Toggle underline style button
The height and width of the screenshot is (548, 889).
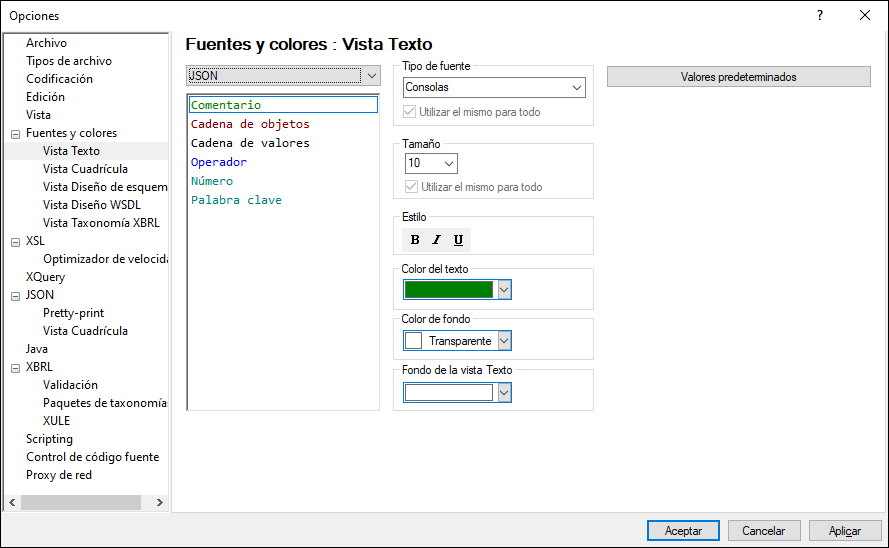point(458,240)
